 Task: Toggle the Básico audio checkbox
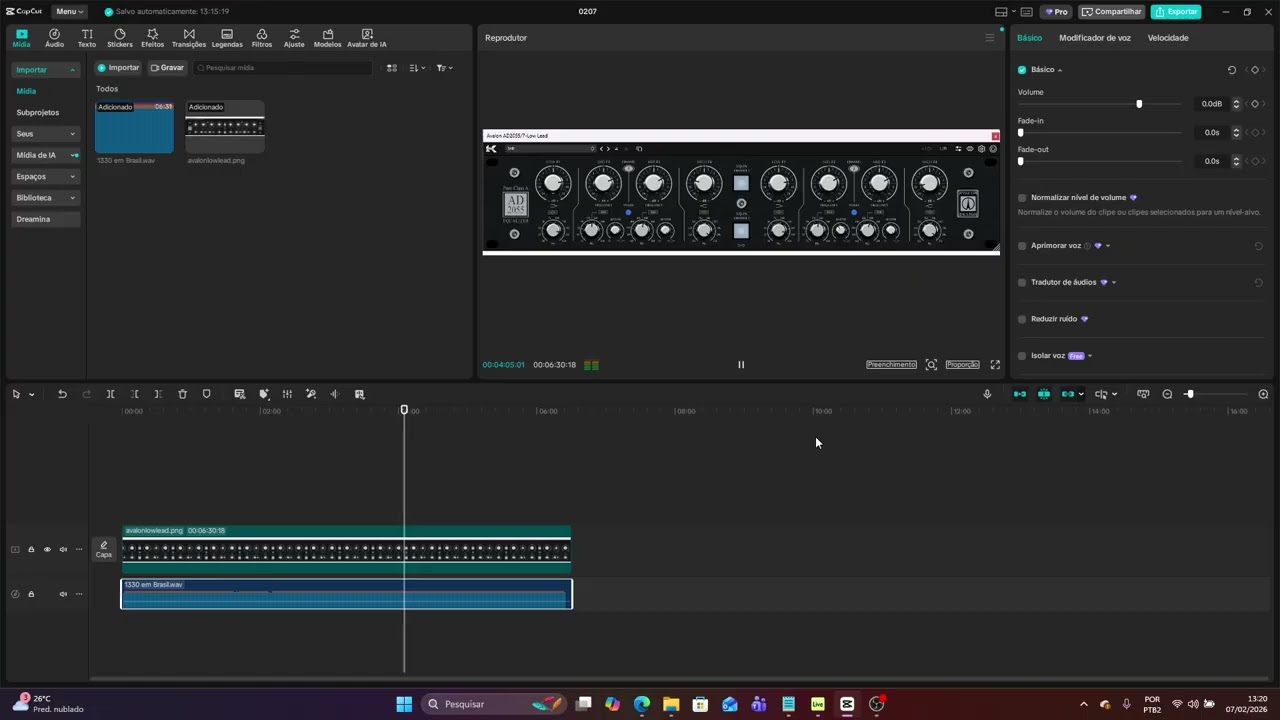tap(1022, 70)
